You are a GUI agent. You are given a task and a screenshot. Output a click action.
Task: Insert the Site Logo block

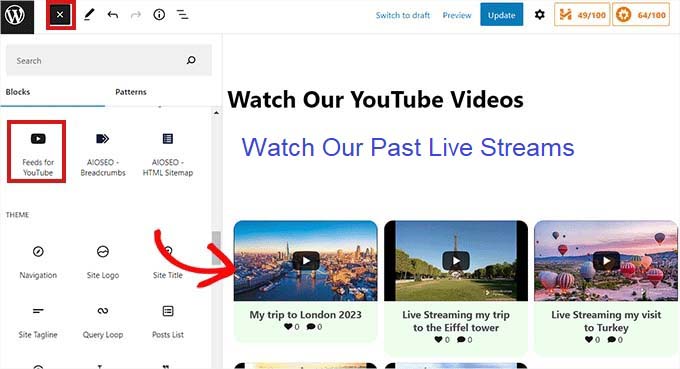click(103, 262)
